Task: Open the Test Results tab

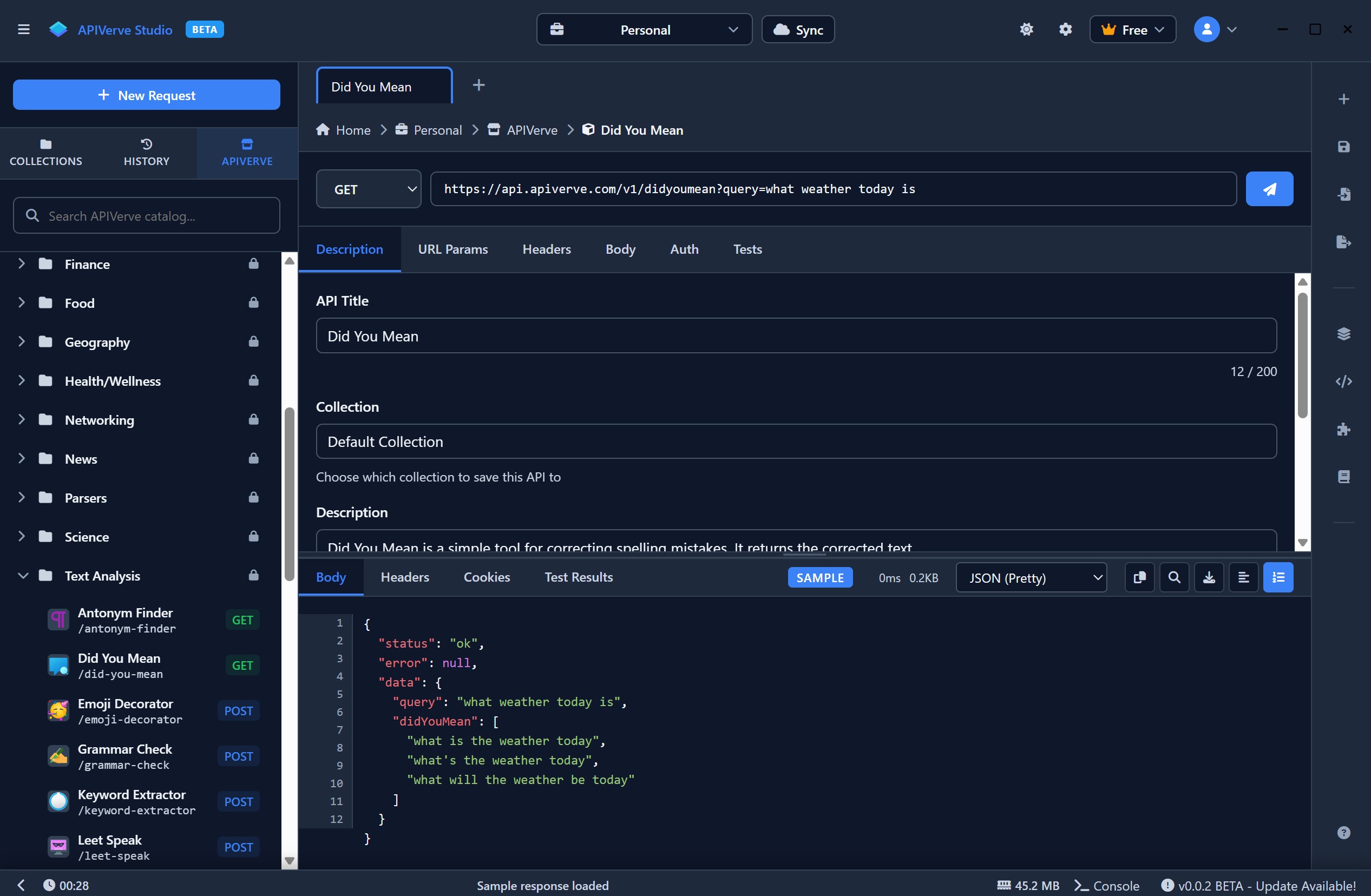Action: (x=579, y=577)
